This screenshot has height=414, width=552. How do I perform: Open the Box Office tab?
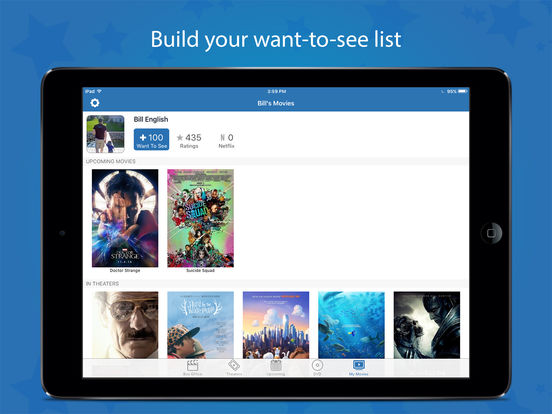pyautogui.click(x=193, y=368)
